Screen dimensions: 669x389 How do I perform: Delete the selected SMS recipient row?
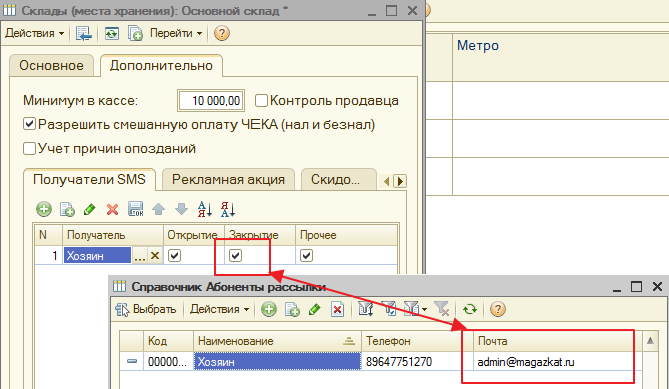point(112,209)
